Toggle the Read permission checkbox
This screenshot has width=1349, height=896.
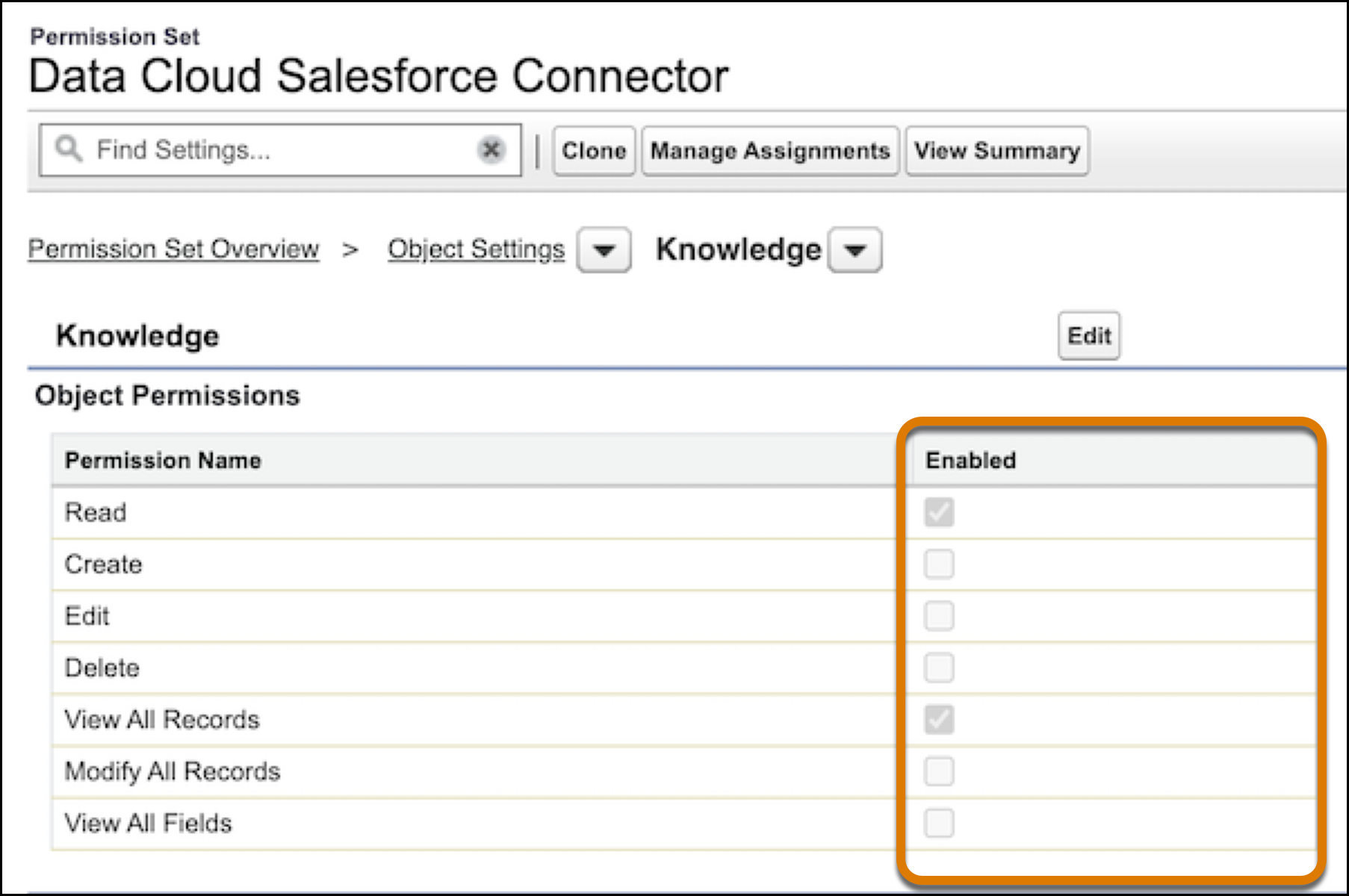(938, 512)
